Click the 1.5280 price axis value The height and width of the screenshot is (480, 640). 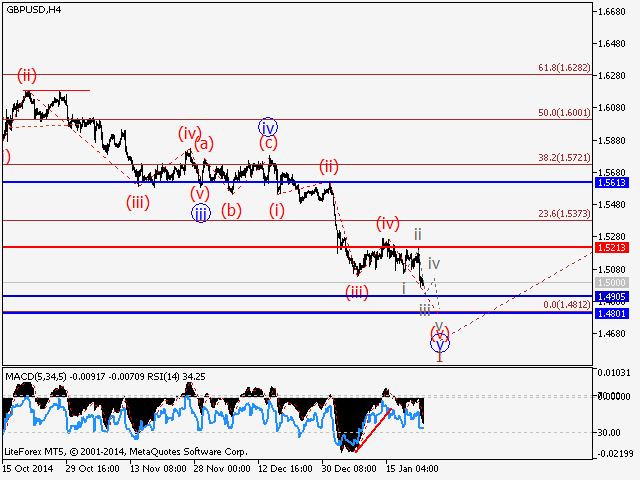[611, 237]
